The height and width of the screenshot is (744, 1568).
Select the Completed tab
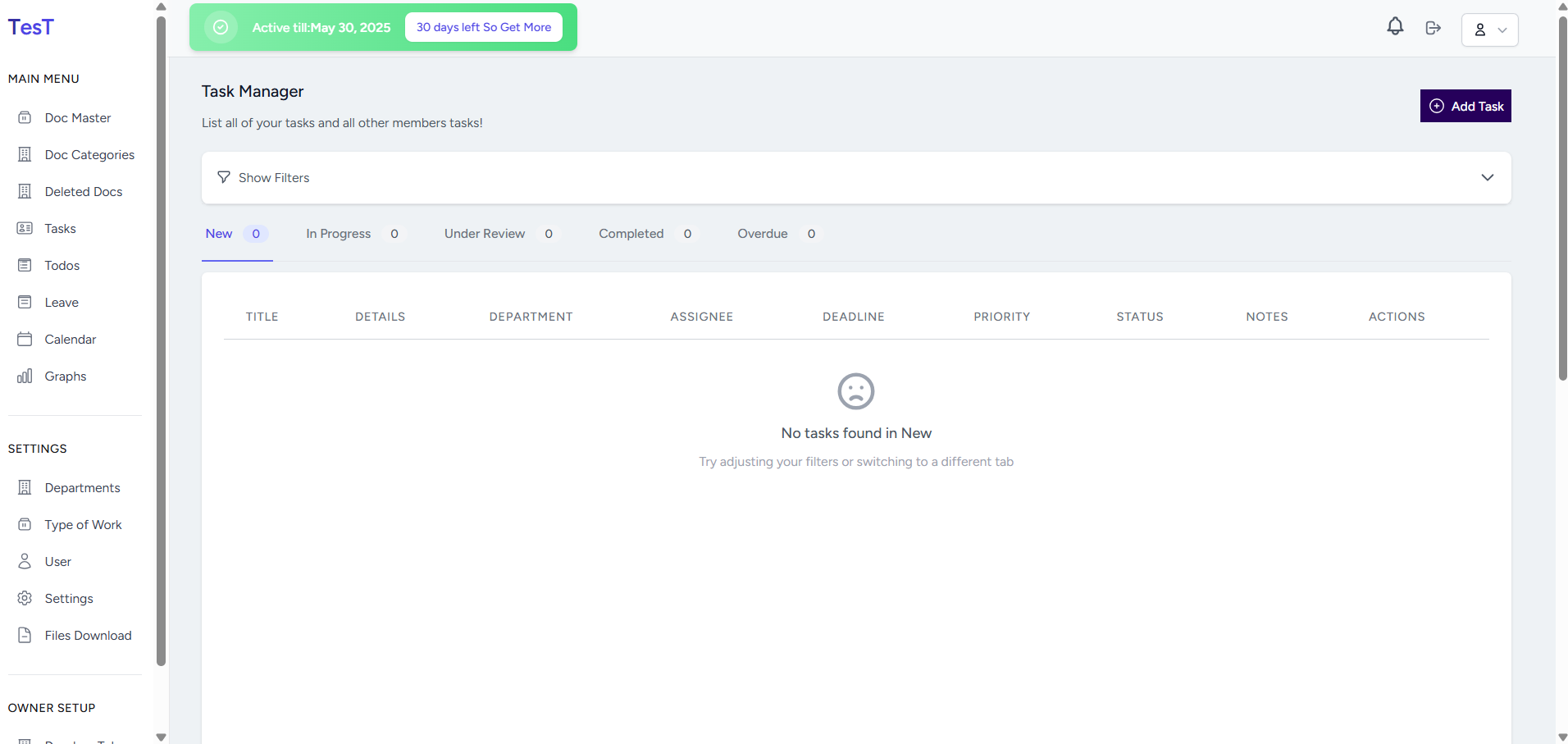coord(648,234)
